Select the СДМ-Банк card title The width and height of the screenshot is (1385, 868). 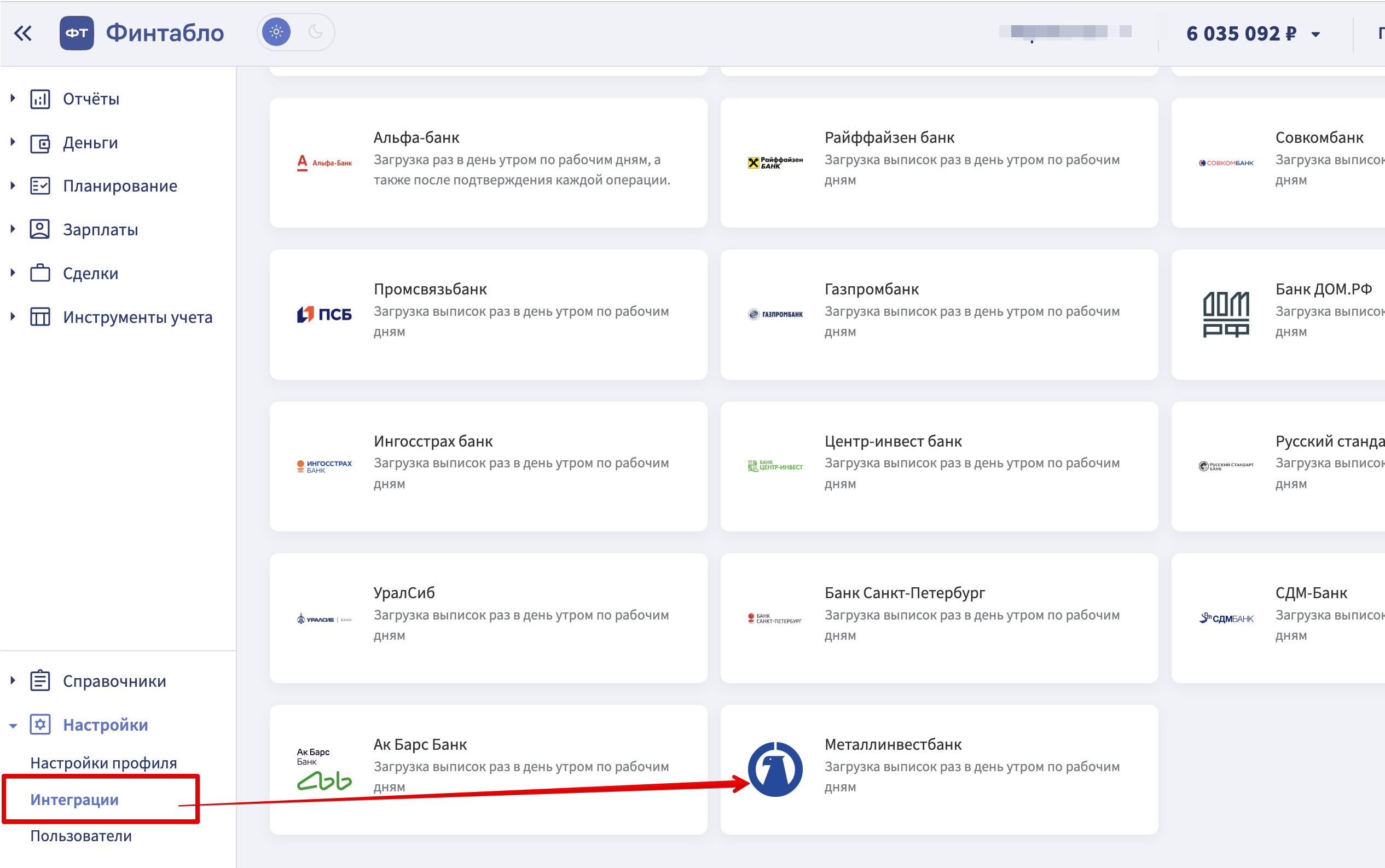(x=1311, y=593)
